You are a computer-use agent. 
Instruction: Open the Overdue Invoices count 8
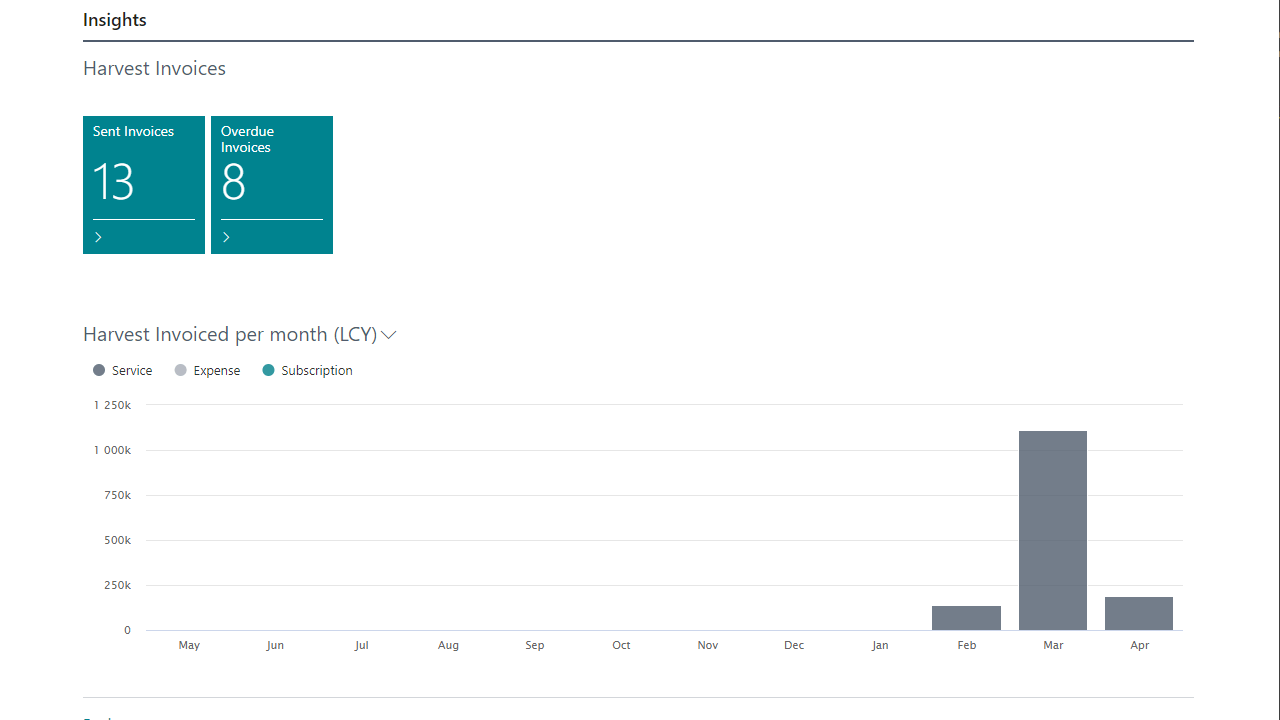[x=233, y=183]
